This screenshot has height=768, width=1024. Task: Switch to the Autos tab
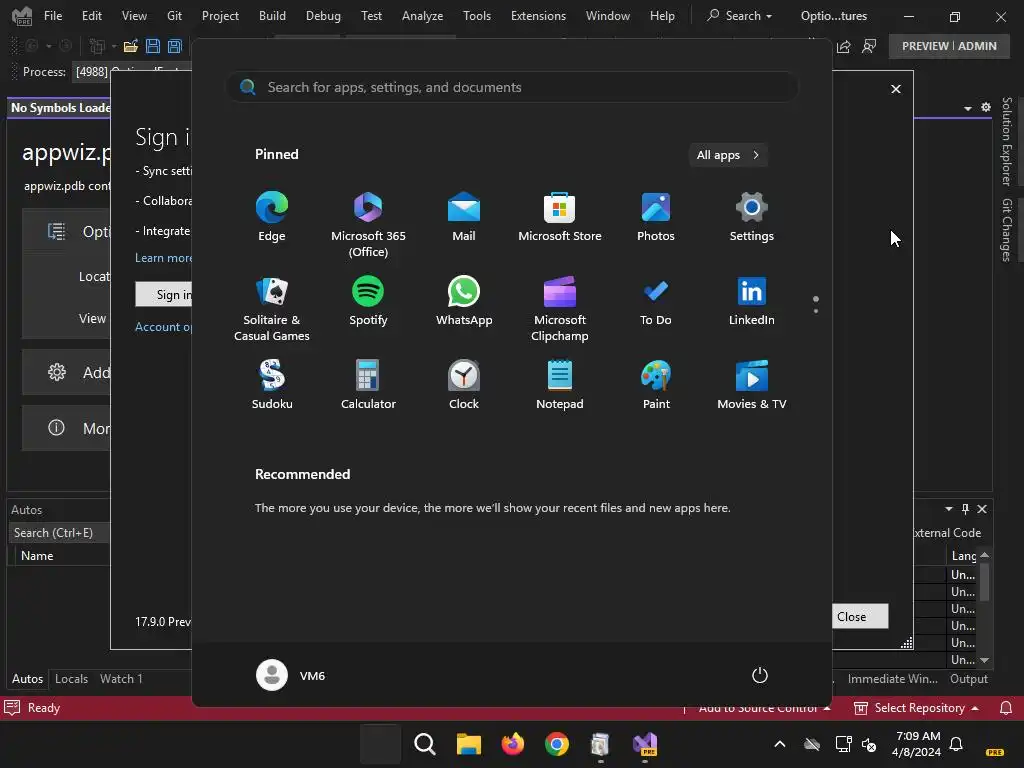27,679
